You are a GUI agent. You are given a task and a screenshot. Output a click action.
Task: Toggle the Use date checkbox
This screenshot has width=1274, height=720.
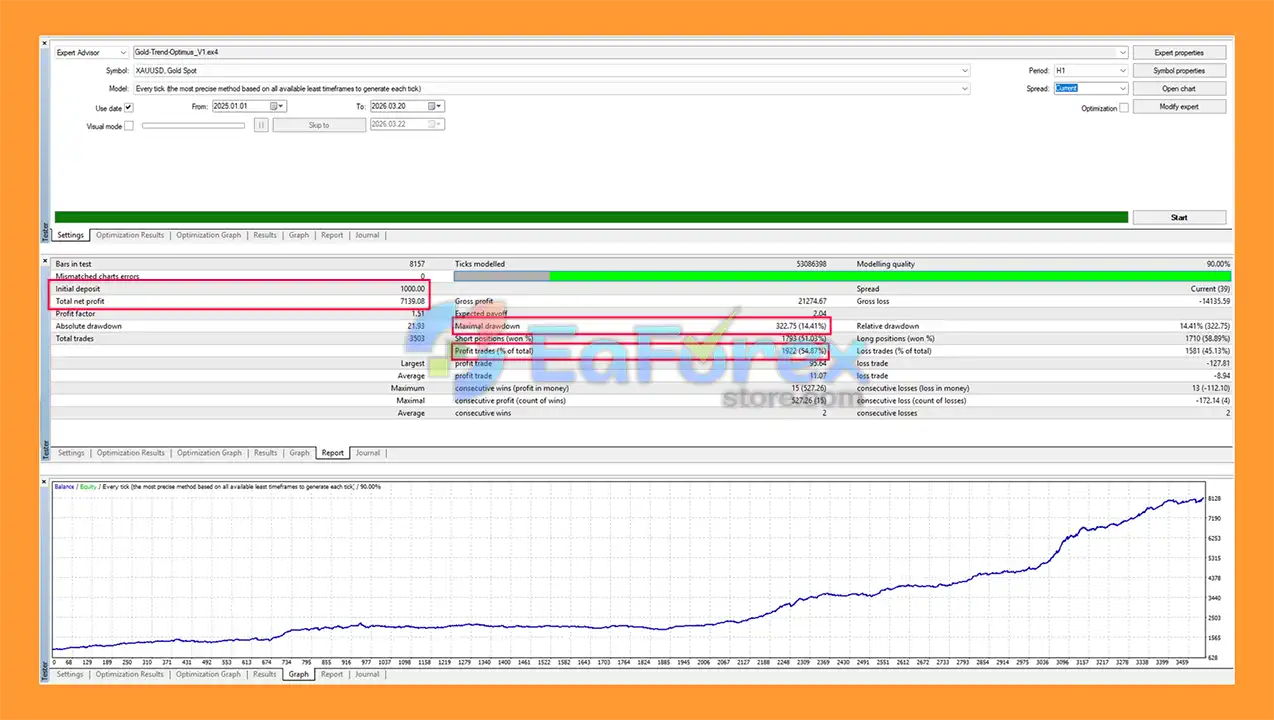tap(128, 108)
